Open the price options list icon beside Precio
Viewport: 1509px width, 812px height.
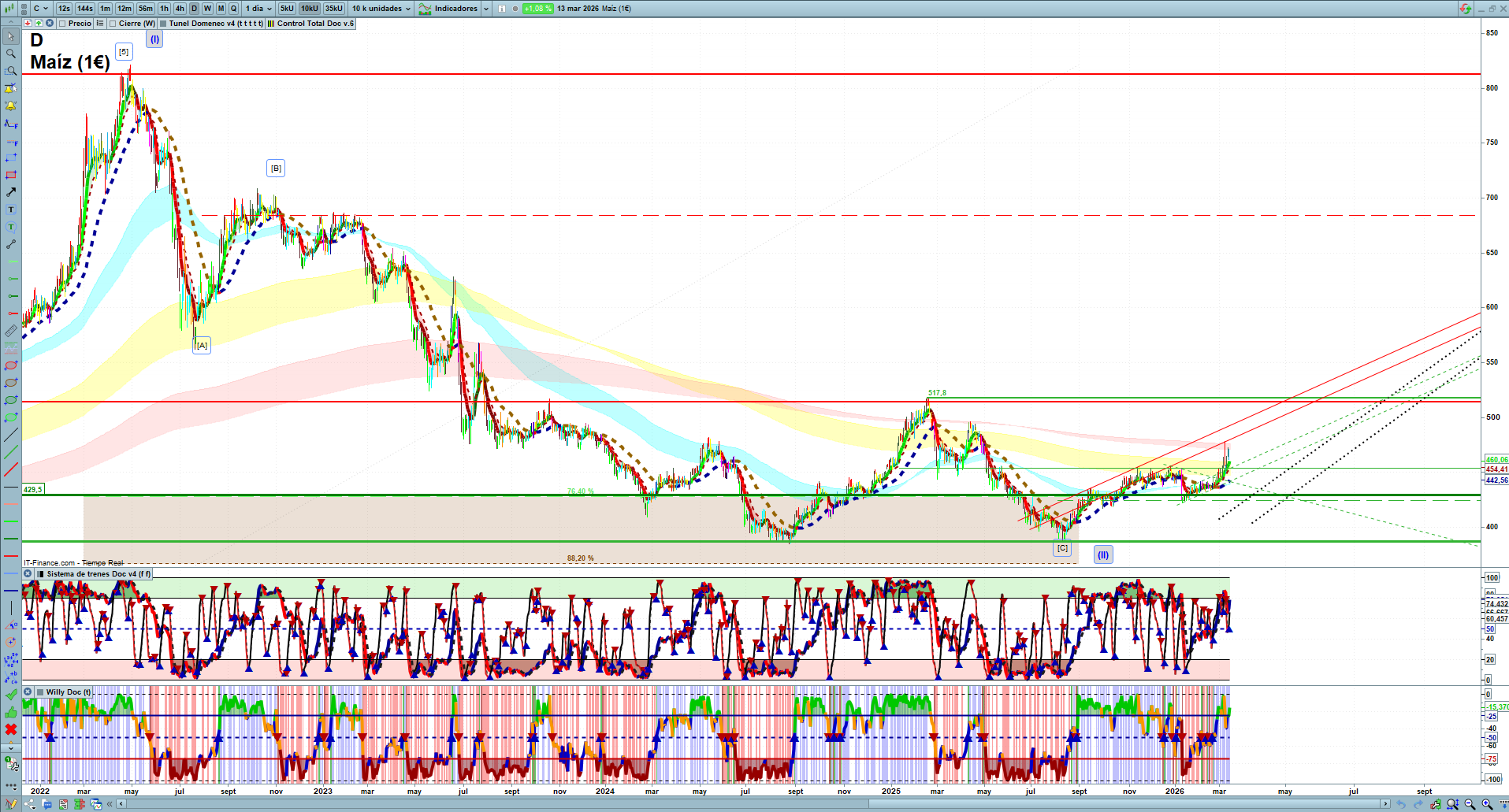coord(100,24)
